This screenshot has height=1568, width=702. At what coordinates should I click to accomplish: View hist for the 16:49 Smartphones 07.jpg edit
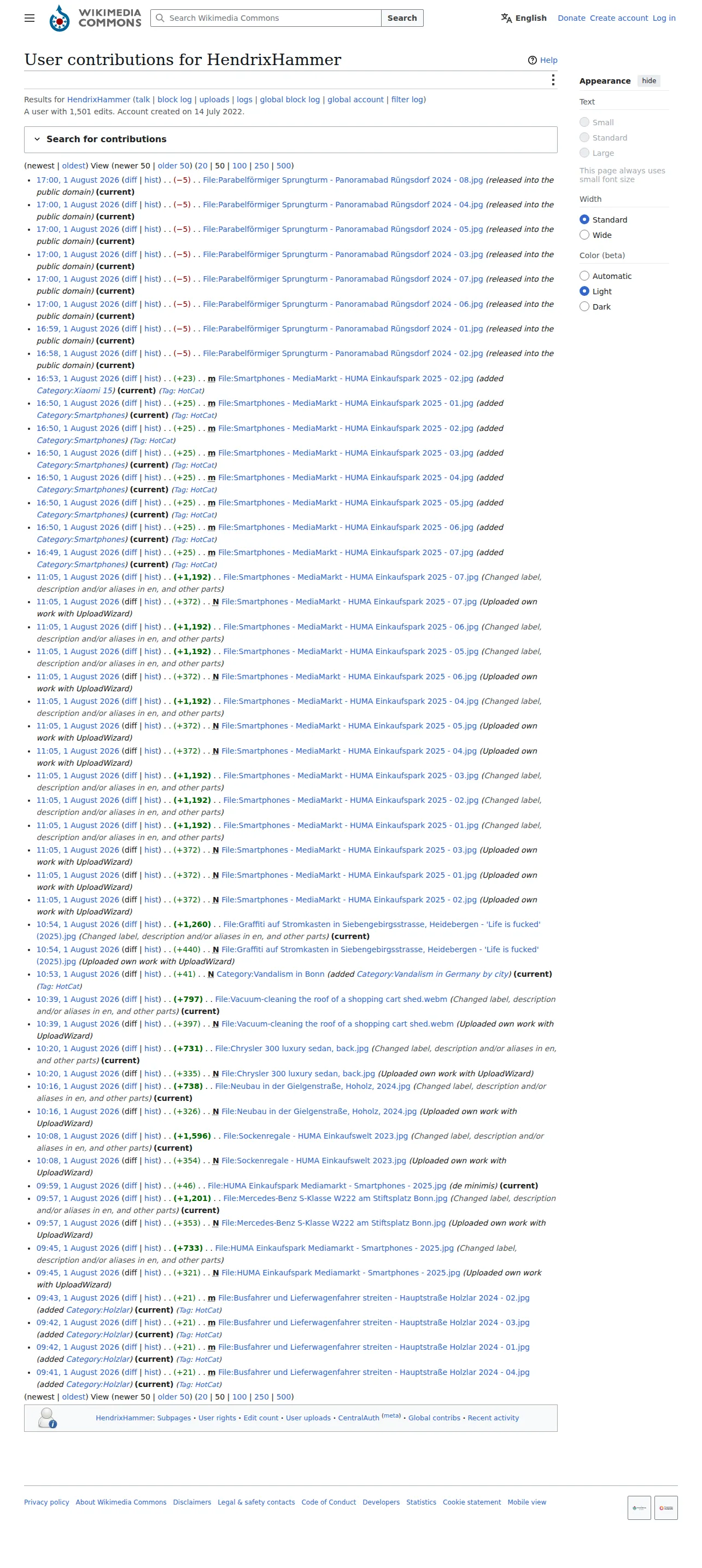point(151,553)
